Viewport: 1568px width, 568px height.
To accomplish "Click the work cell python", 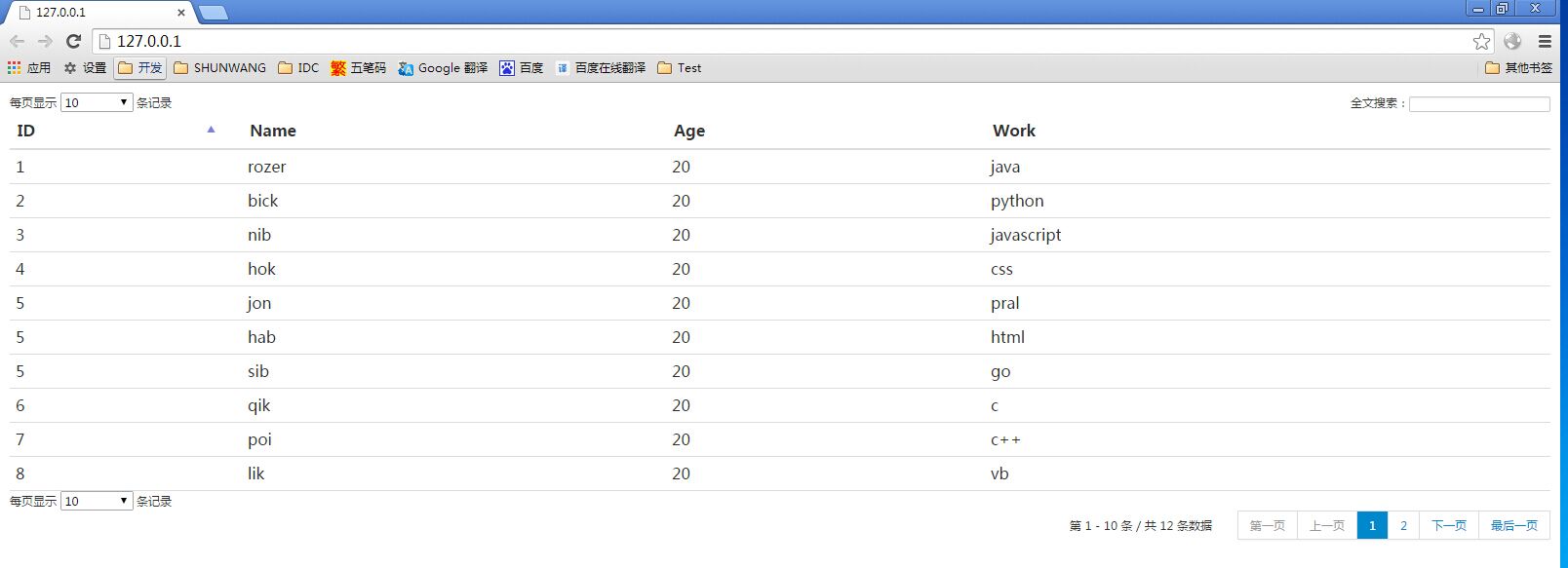I will (1017, 201).
